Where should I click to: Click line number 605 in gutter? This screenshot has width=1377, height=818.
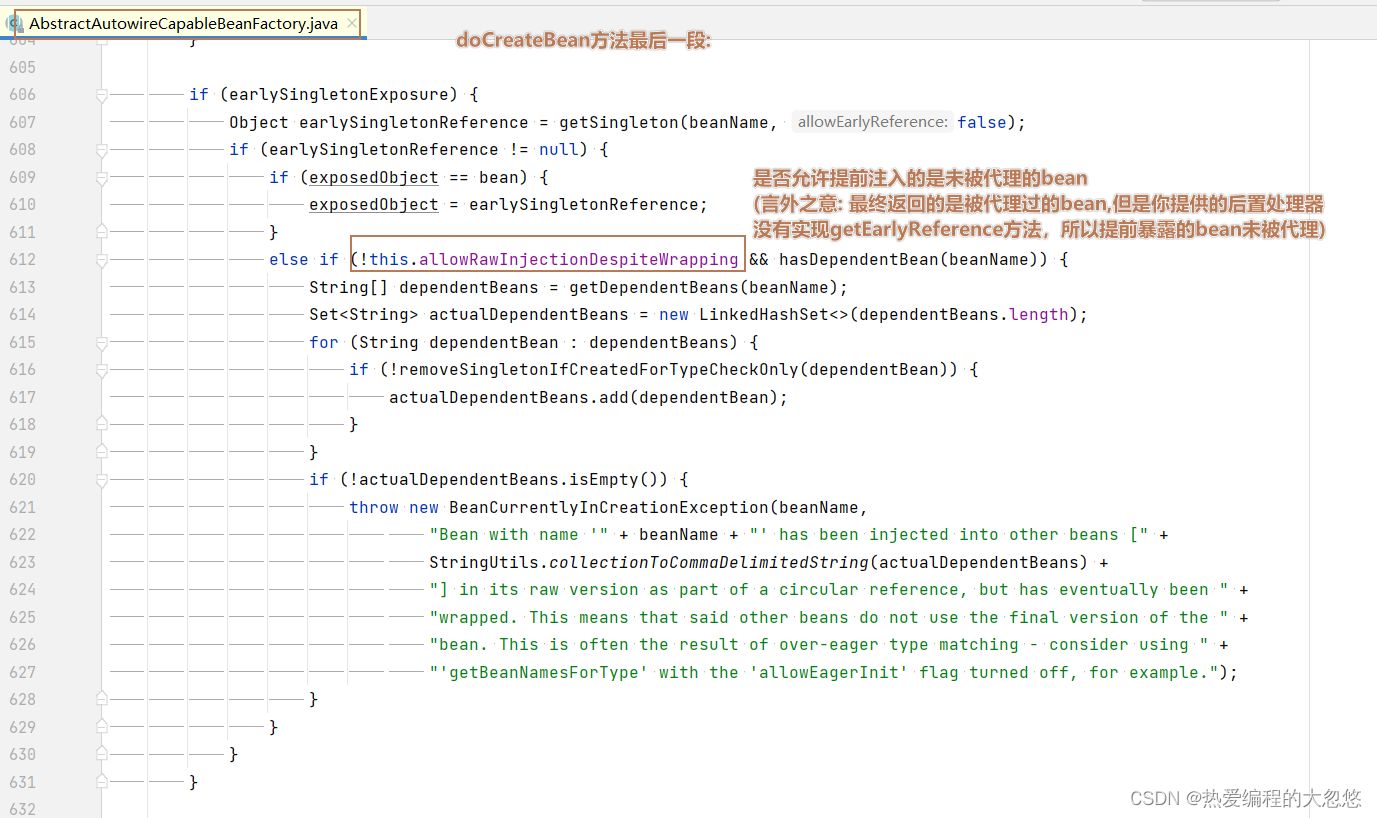(22, 67)
